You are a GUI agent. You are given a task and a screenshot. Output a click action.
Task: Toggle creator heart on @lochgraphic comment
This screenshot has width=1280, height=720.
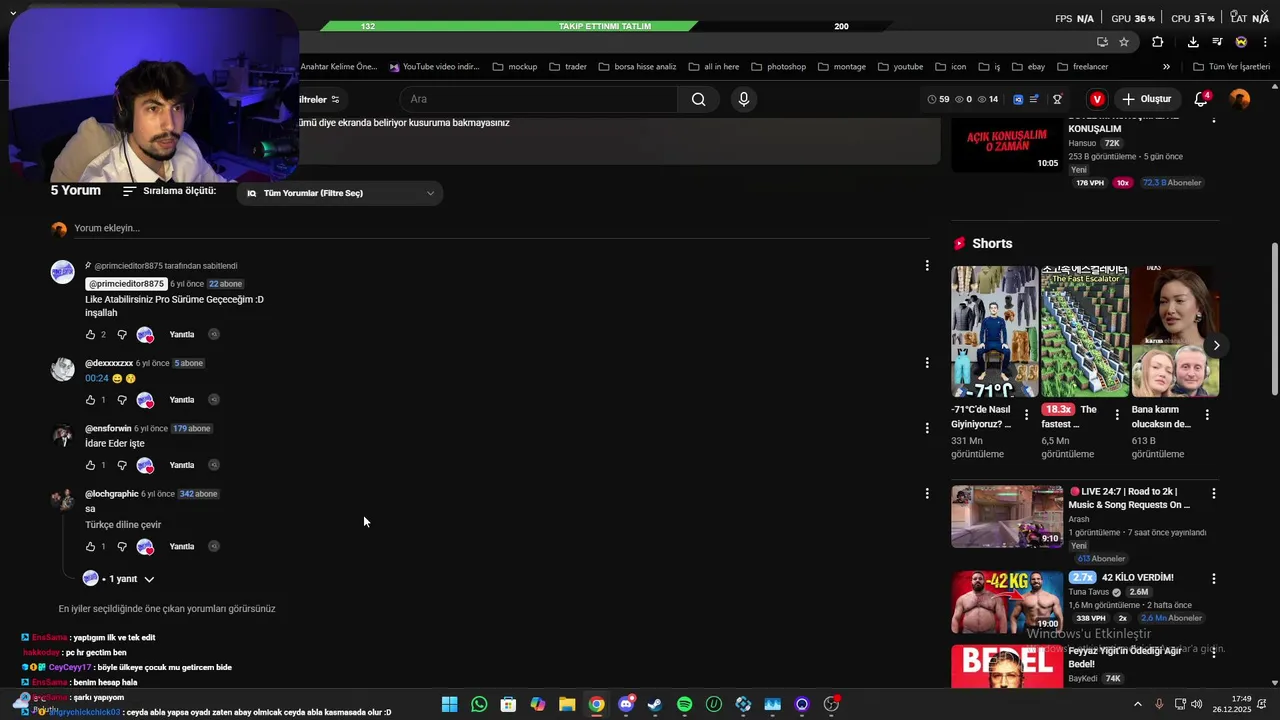[x=145, y=547]
